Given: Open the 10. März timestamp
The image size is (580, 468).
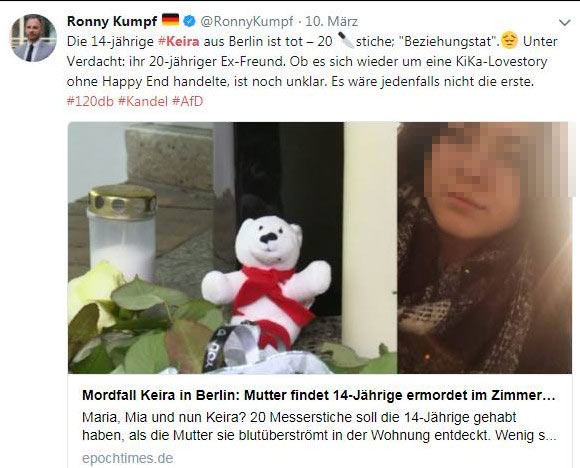Looking at the screenshot, I should 331,21.
